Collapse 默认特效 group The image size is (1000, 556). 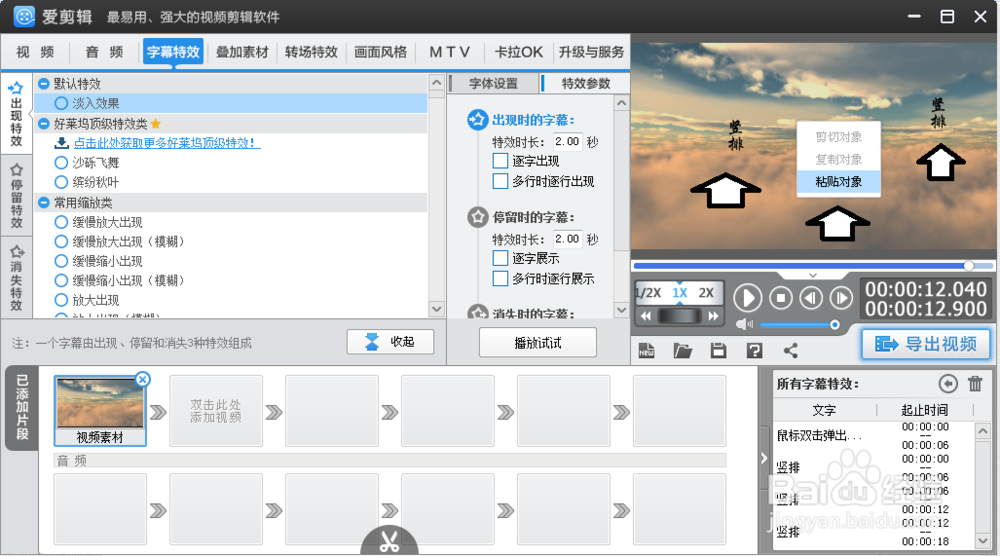[x=43, y=84]
